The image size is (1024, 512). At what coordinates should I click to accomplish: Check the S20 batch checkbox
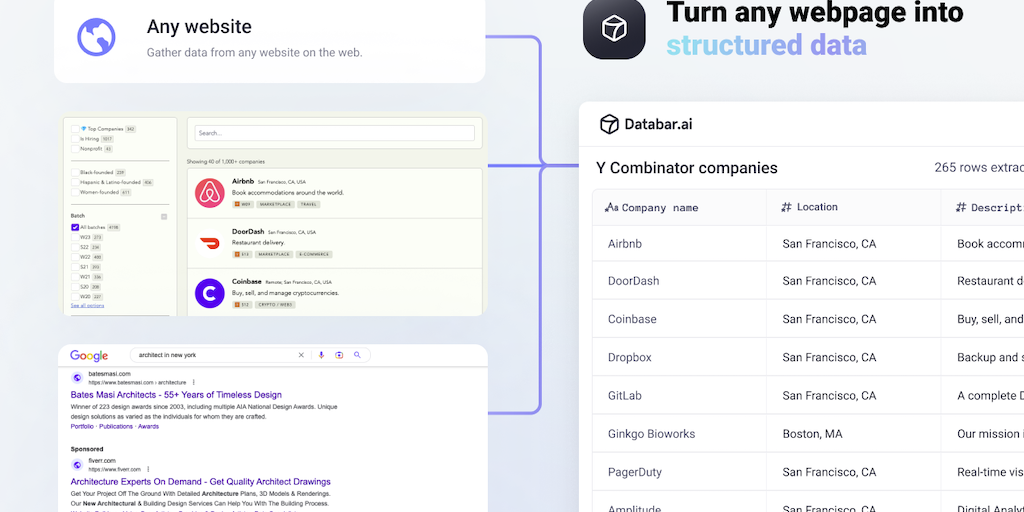click(x=75, y=287)
